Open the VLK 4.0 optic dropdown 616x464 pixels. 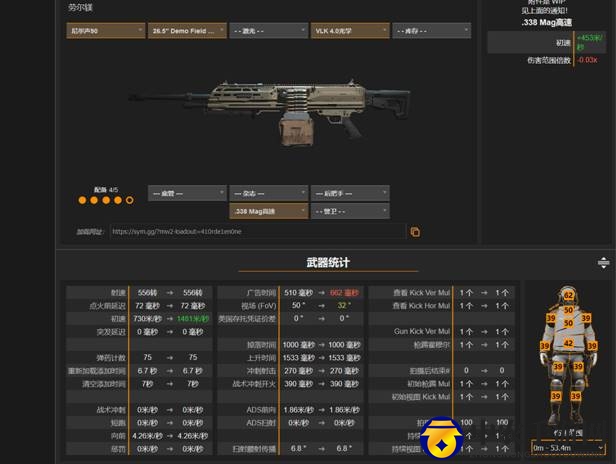coord(350,31)
